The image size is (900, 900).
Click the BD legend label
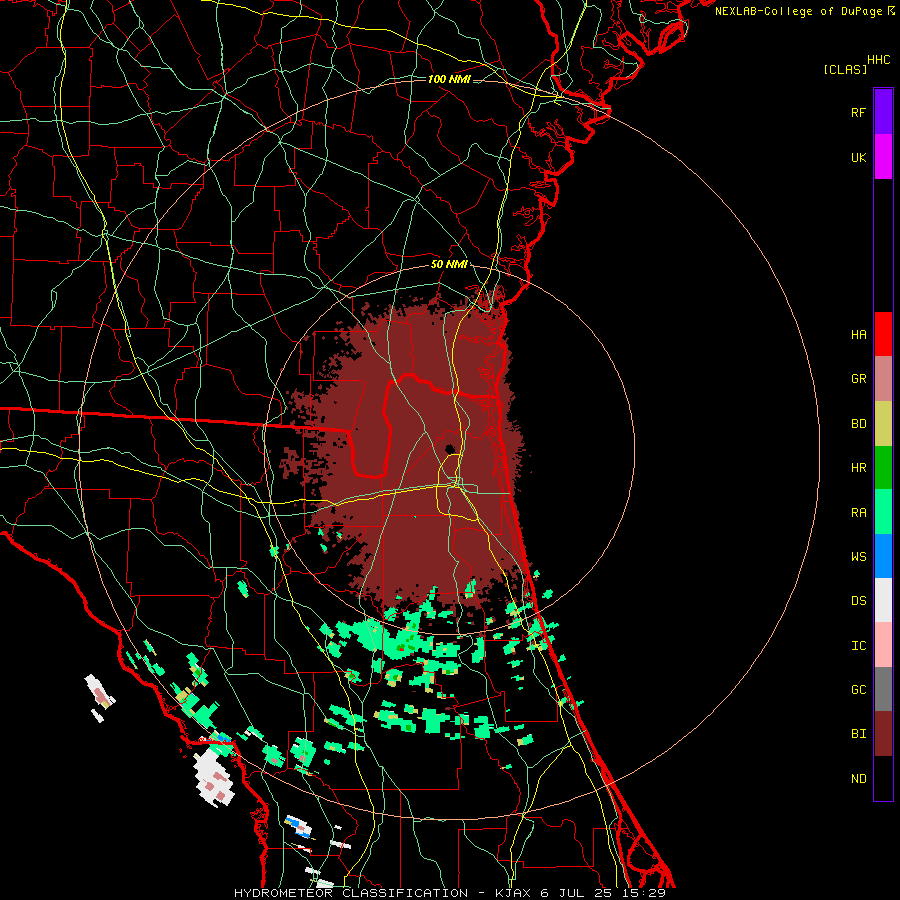pos(858,424)
